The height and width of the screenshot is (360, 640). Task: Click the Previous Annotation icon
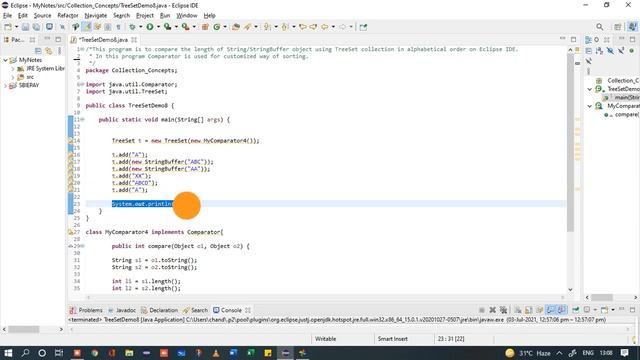pyautogui.click(x=285, y=27)
